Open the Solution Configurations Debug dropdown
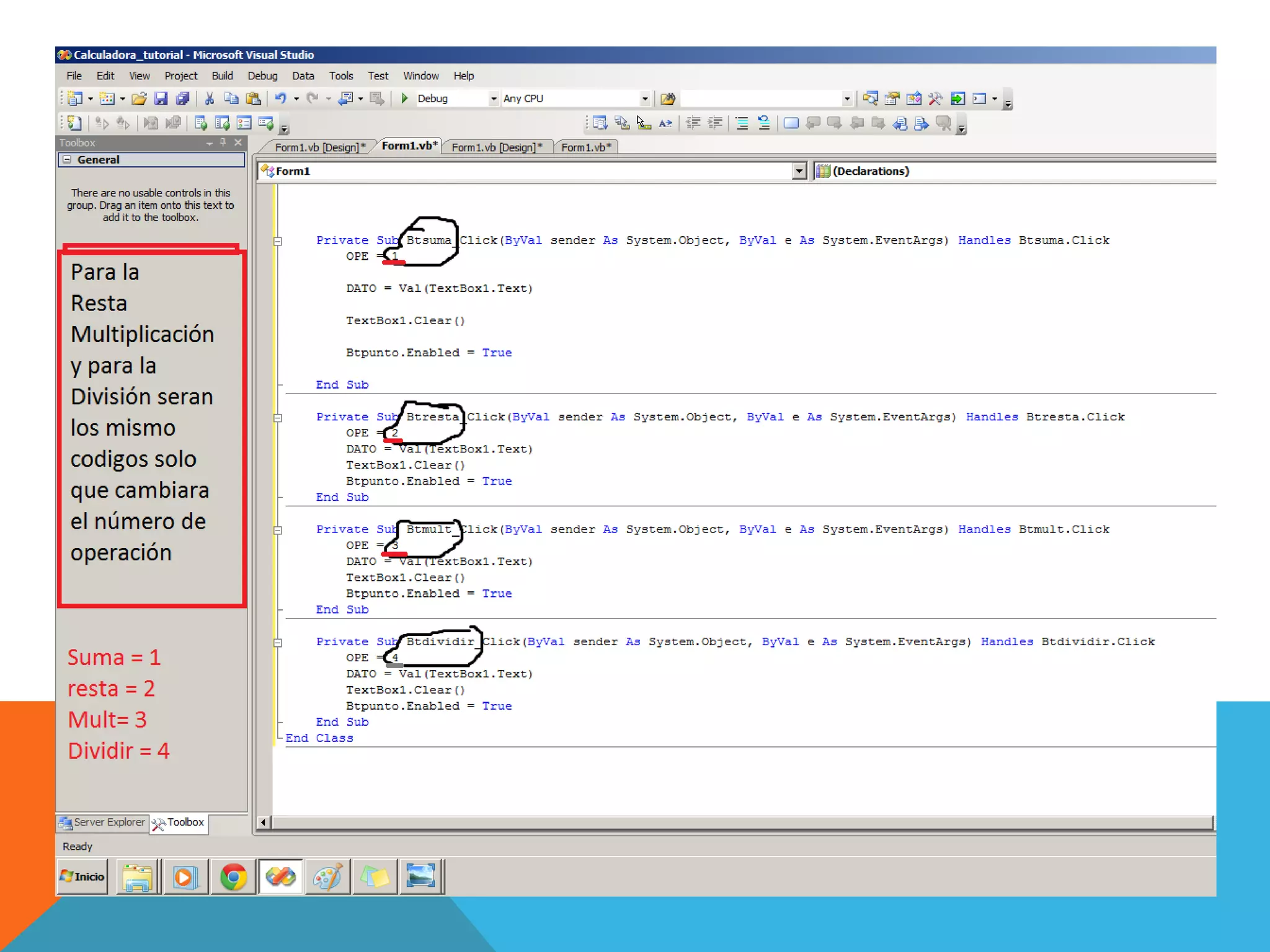The width and height of the screenshot is (1270, 952). [494, 99]
